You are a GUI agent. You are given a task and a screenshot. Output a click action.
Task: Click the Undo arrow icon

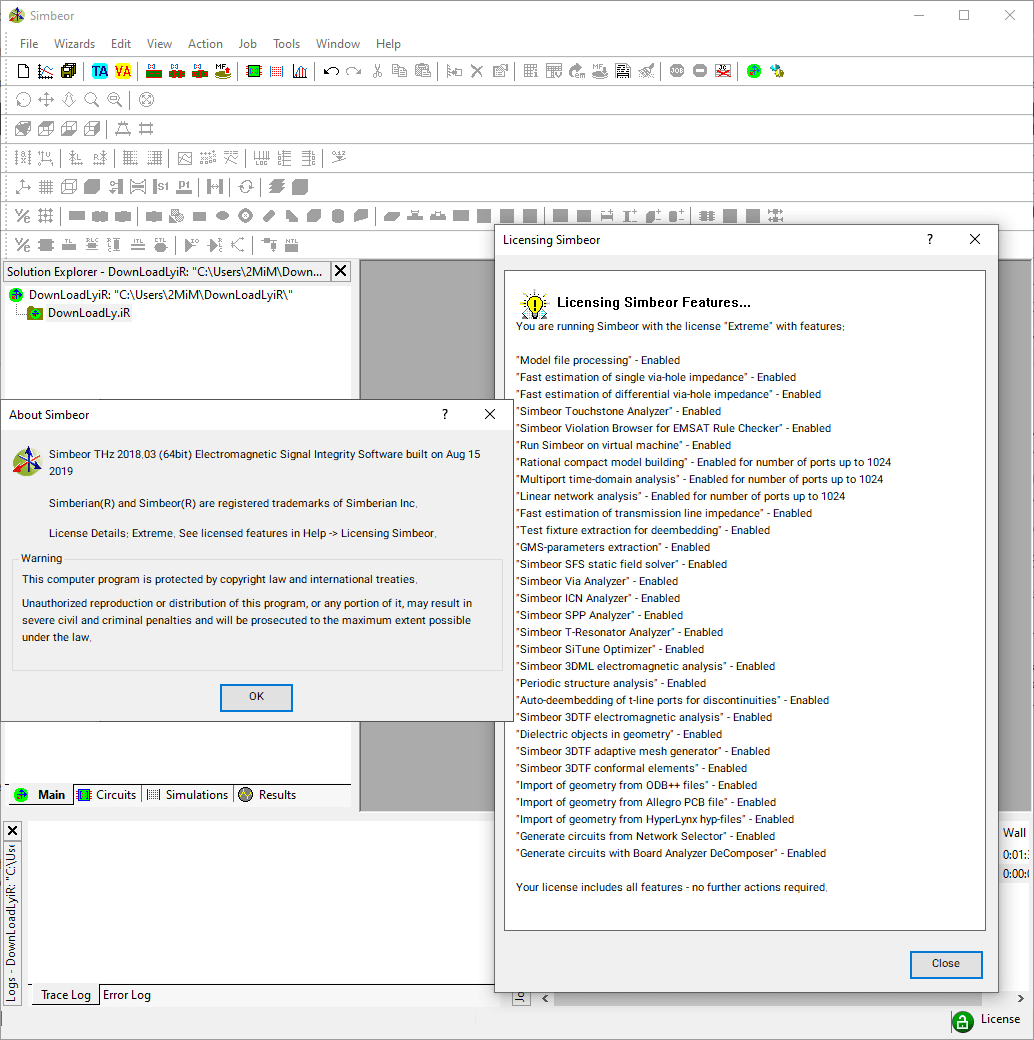[x=331, y=71]
